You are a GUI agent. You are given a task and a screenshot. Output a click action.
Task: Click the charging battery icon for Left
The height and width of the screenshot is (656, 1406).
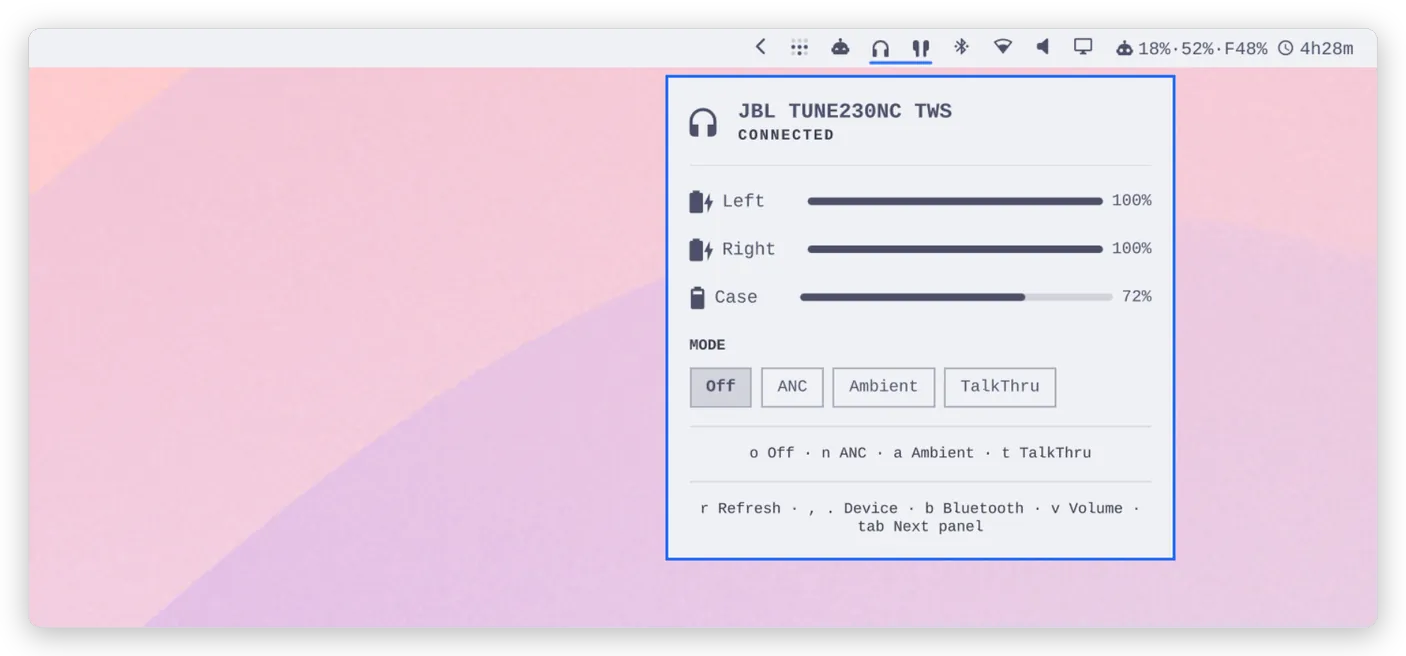(x=701, y=201)
